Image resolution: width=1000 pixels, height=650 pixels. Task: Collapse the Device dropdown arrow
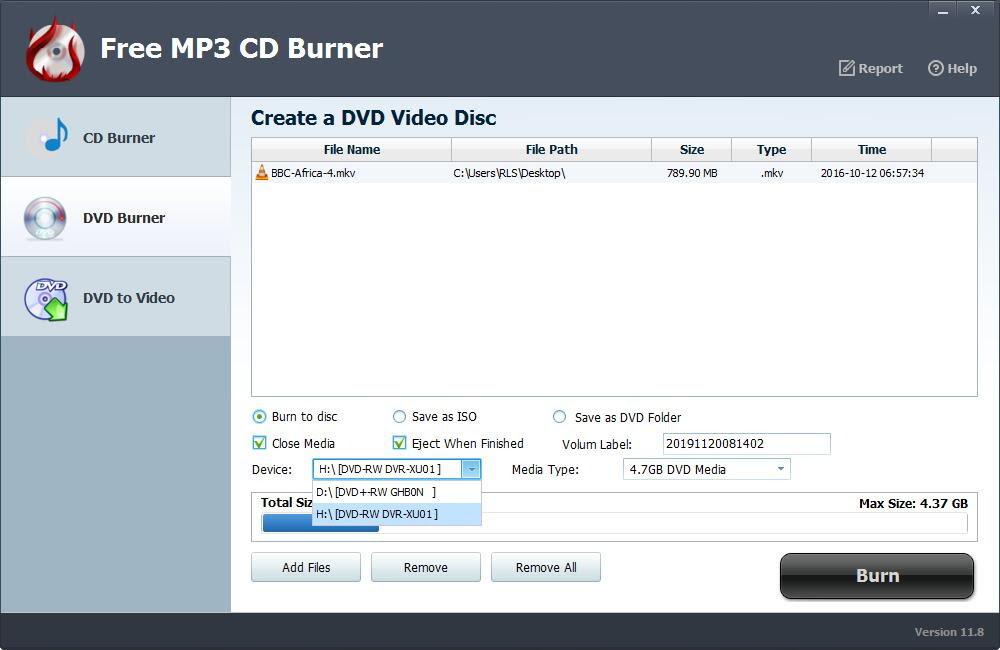pyautogui.click(x=471, y=469)
